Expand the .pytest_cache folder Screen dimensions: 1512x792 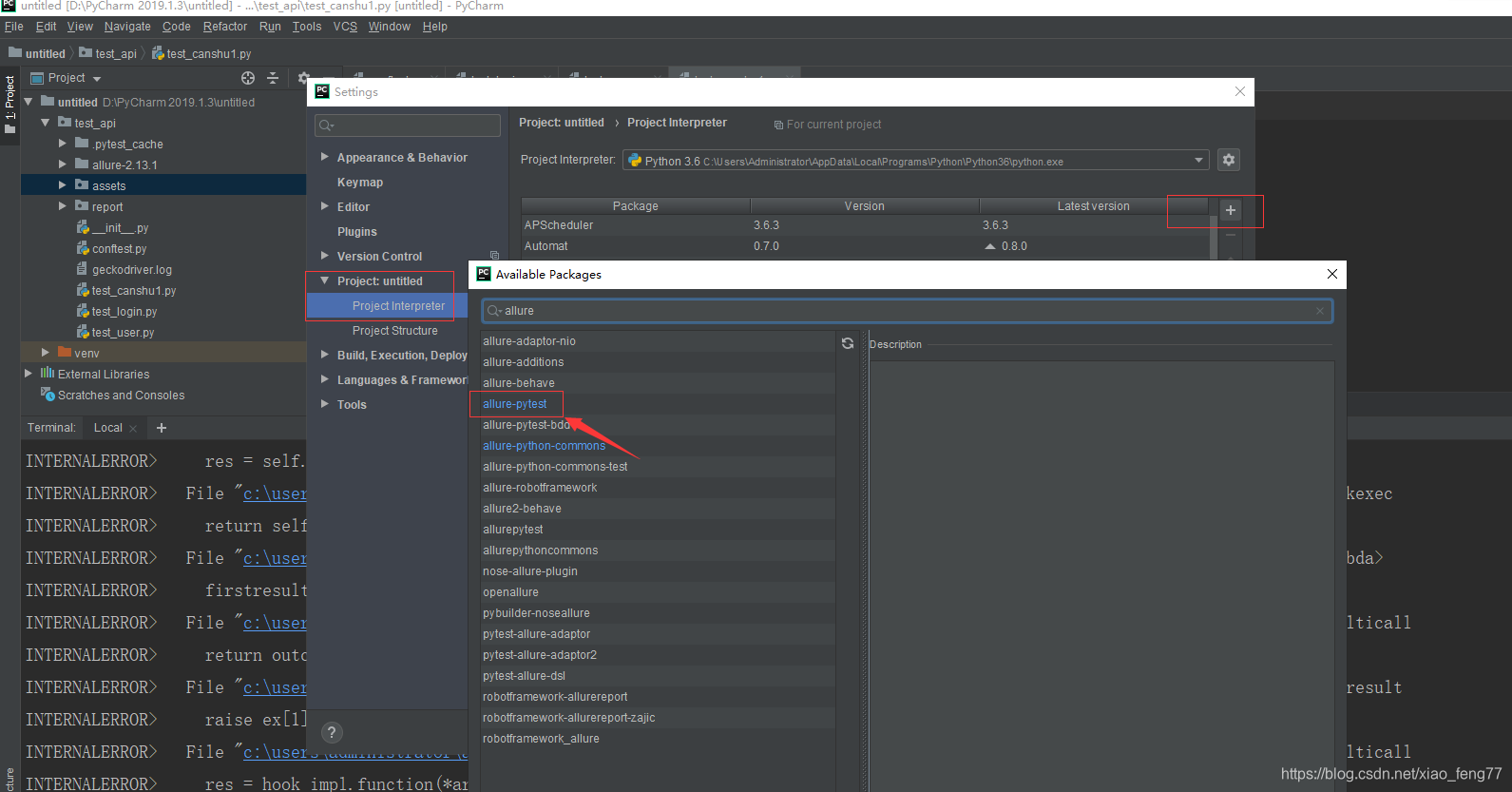[63, 144]
